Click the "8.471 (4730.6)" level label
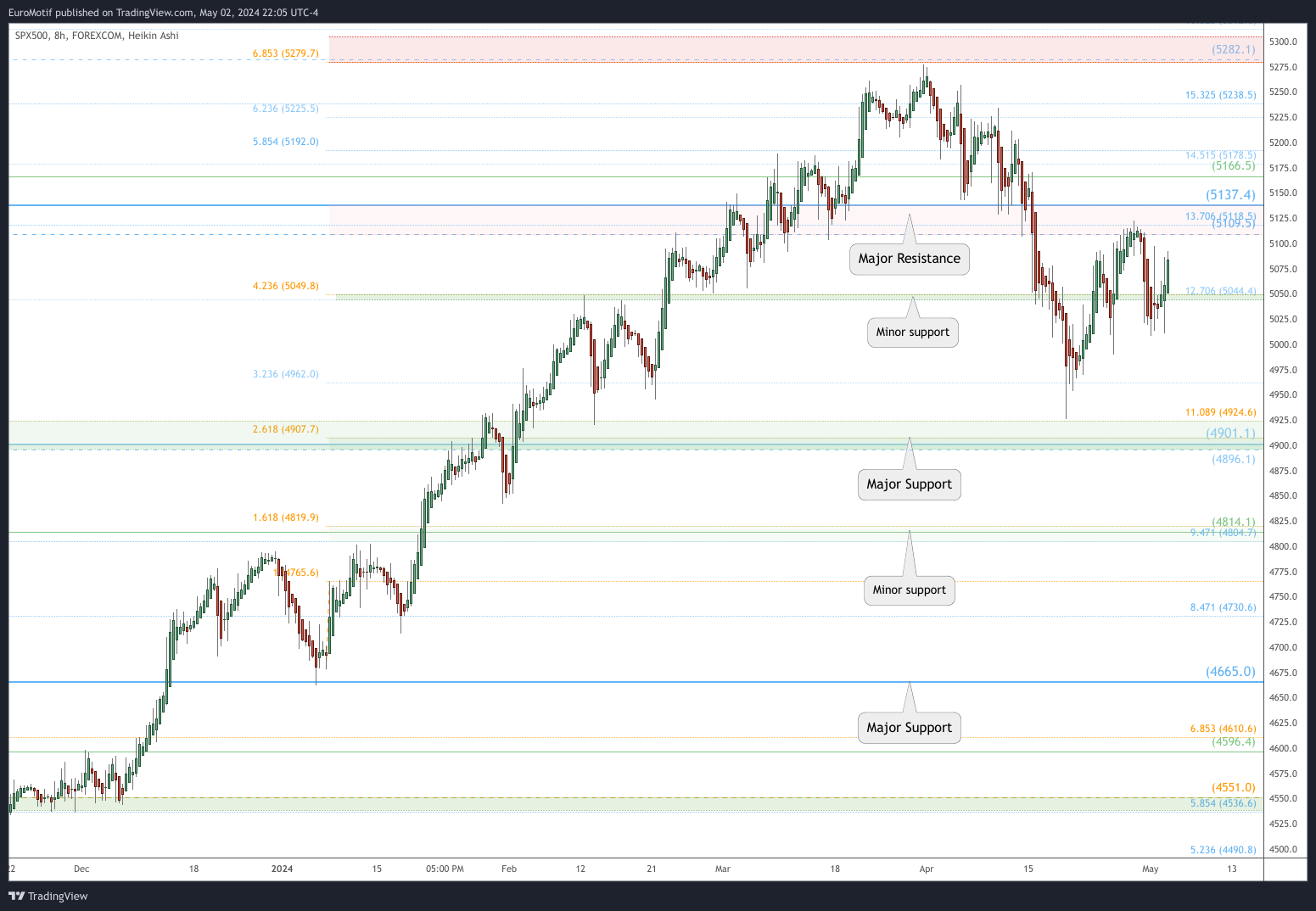The height and width of the screenshot is (911, 1316). pyautogui.click(x=1223, y=607)
